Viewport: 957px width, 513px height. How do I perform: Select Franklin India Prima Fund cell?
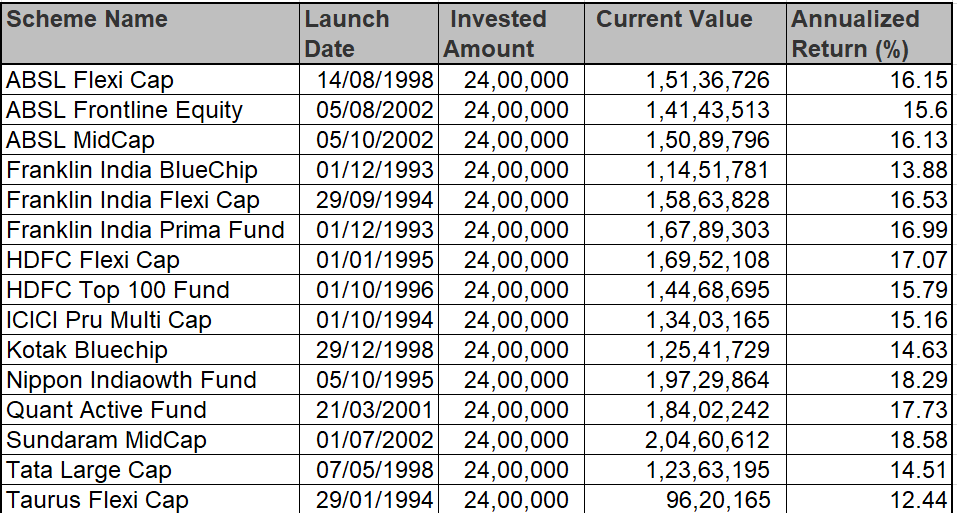pos(150,230)
